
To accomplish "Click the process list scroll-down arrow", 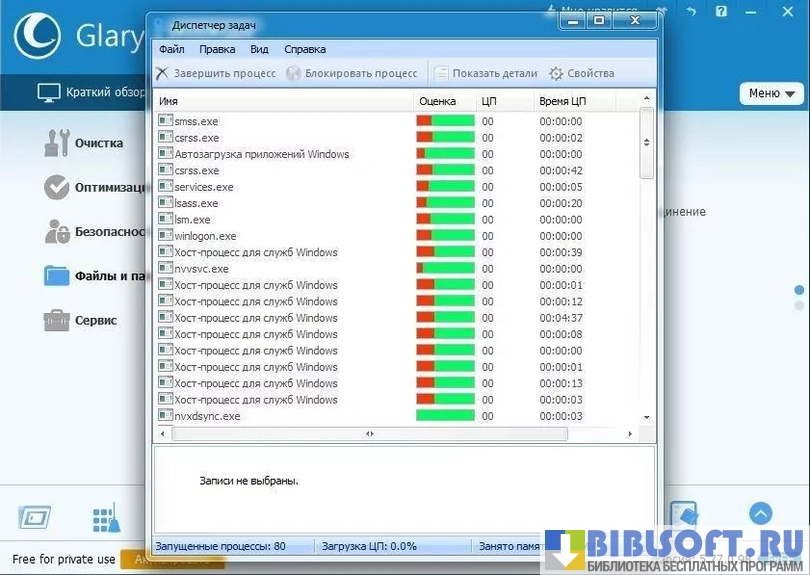I will tap(646, 417).
